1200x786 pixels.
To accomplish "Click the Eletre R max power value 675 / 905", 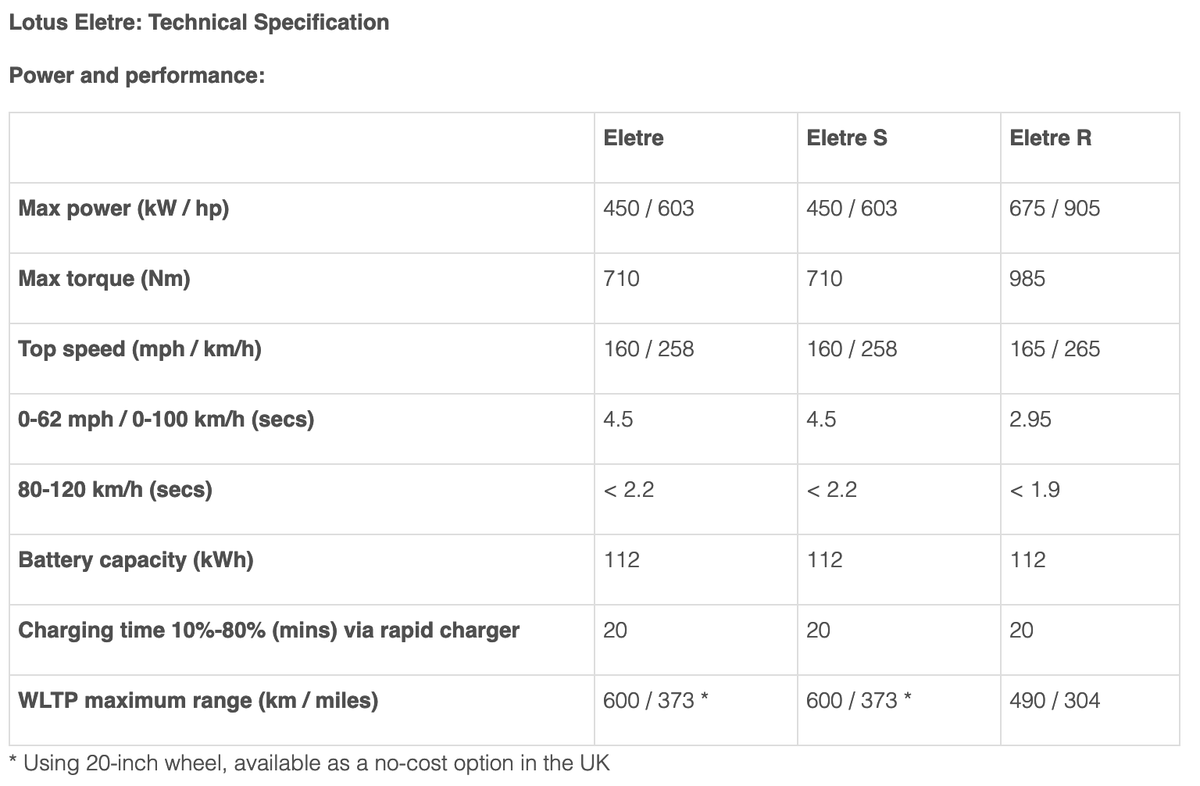I will tap(1054, 208).
